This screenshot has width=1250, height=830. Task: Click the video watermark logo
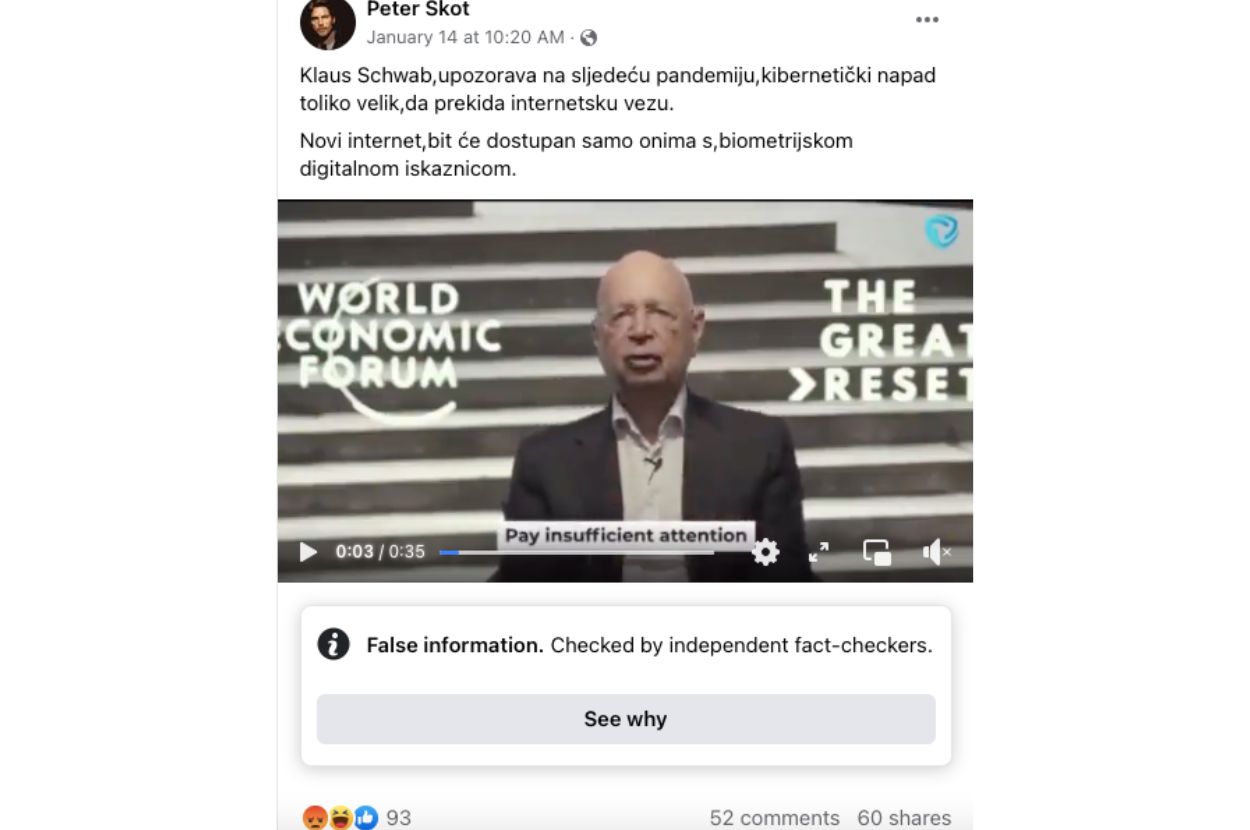click(x=941, y=231)
